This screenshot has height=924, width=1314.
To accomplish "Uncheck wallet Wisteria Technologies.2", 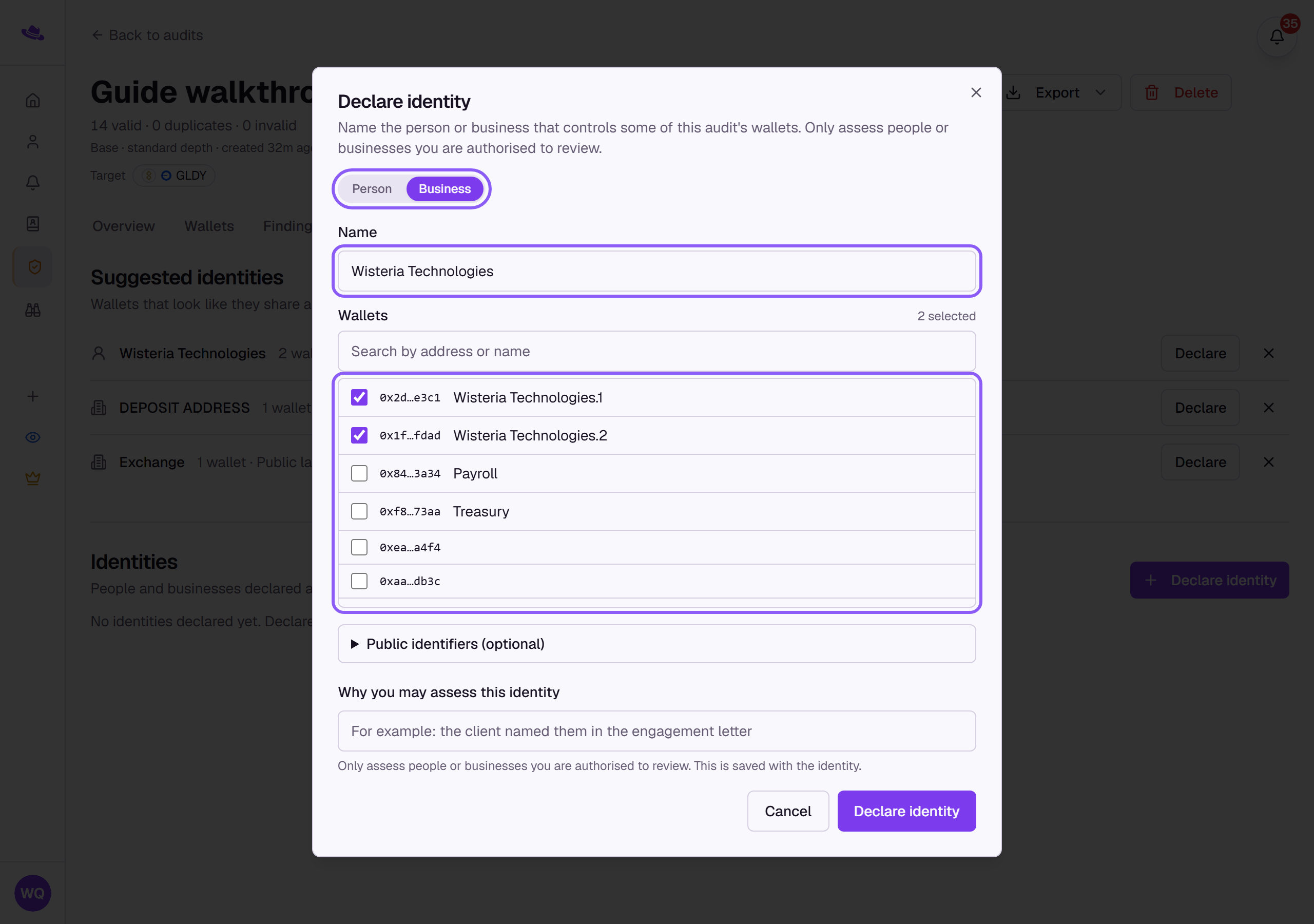I will point(359,436).
